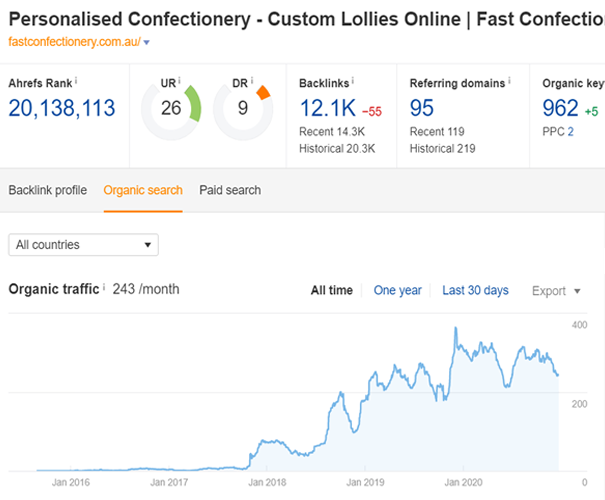Click the UR 26 gauge
Screen dimensions: 605x500
point(171,109)
